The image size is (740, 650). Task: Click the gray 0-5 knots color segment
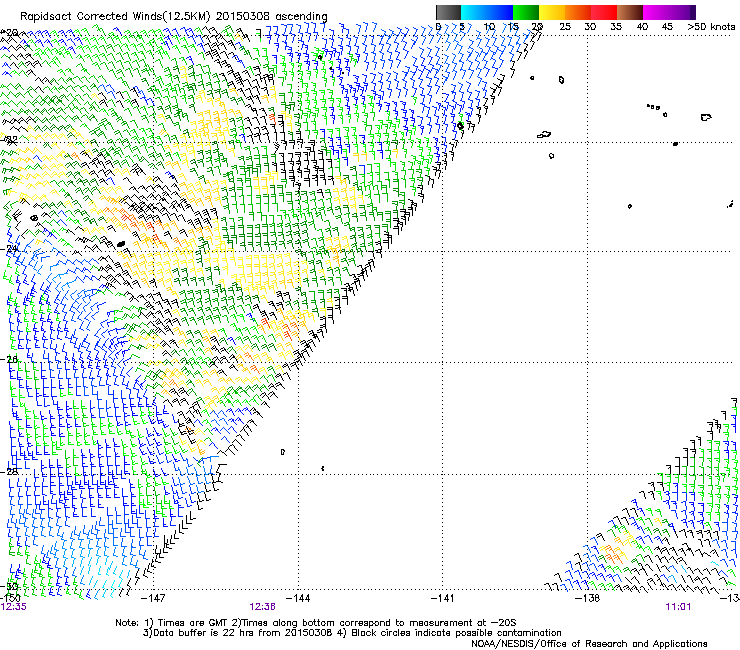(x=448, y=12)
